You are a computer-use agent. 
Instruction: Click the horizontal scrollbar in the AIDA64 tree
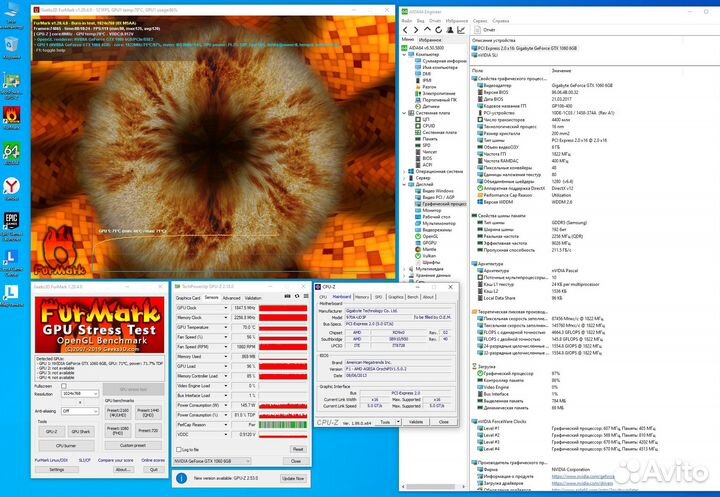[434, 486]
